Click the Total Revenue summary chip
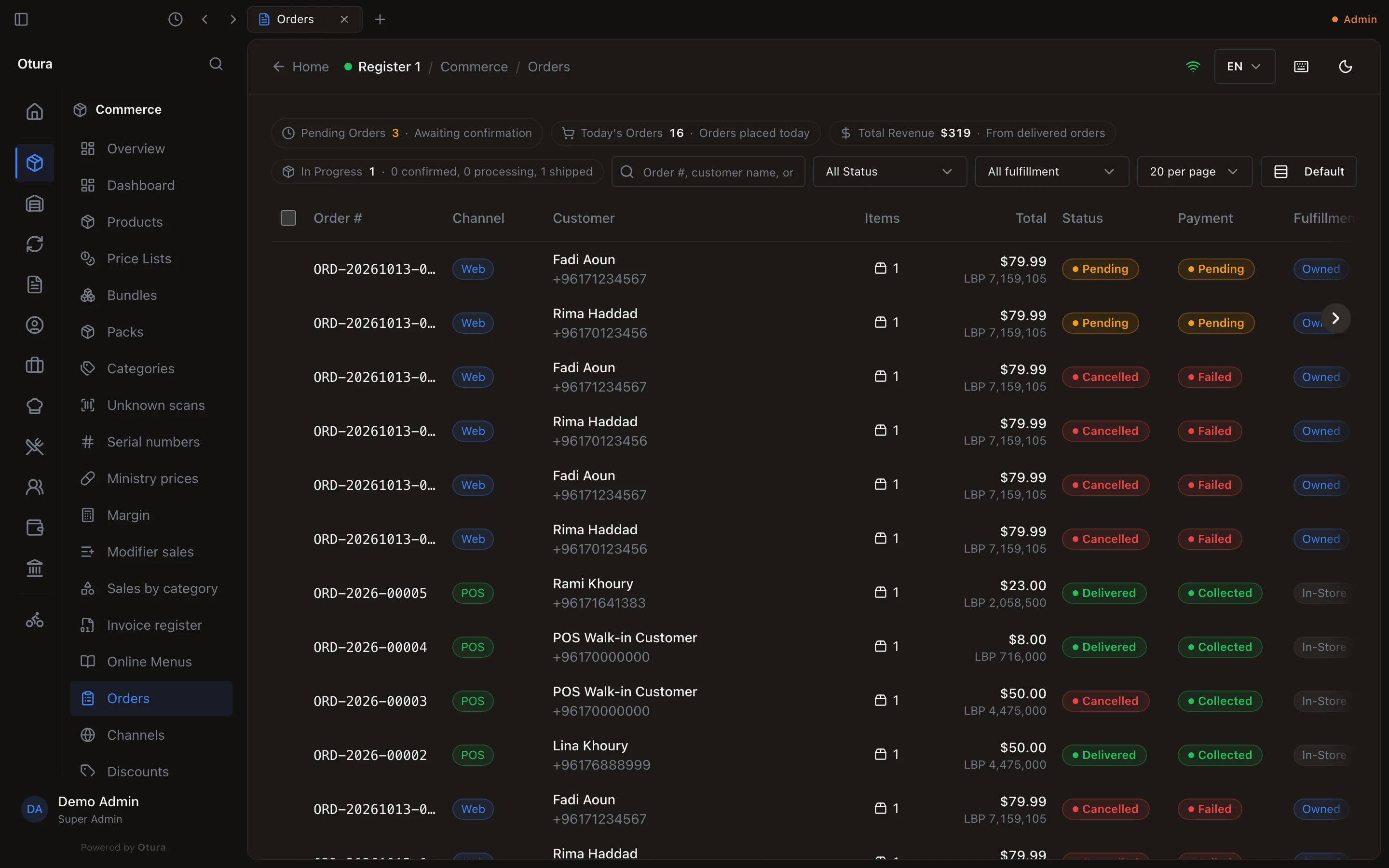This screenshot has height=868, width=1389. (x=972, y=133)
